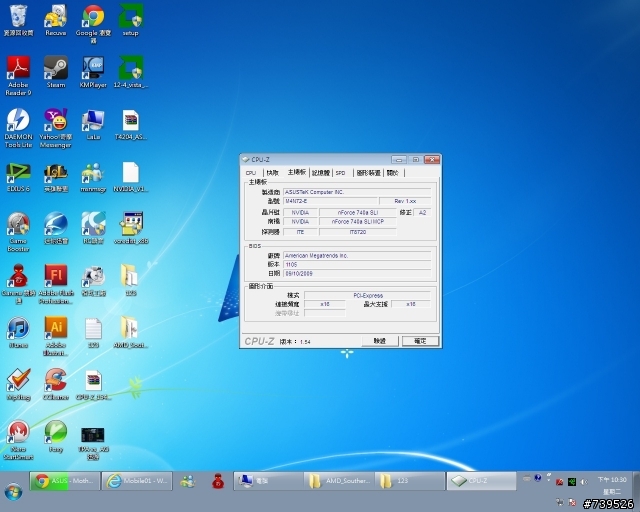The image size is (640, 512).
Task: Launch Yahoo! Messenger from the desktop
Action: [56, 128]
